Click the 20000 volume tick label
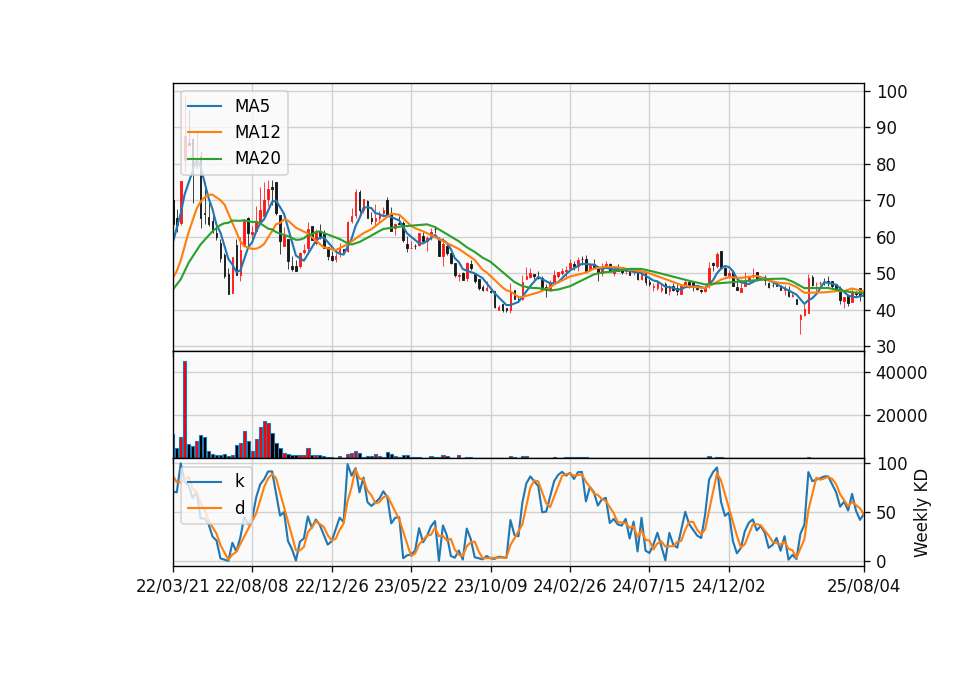This screenshot has height=690, width=960. click(902, 416)
